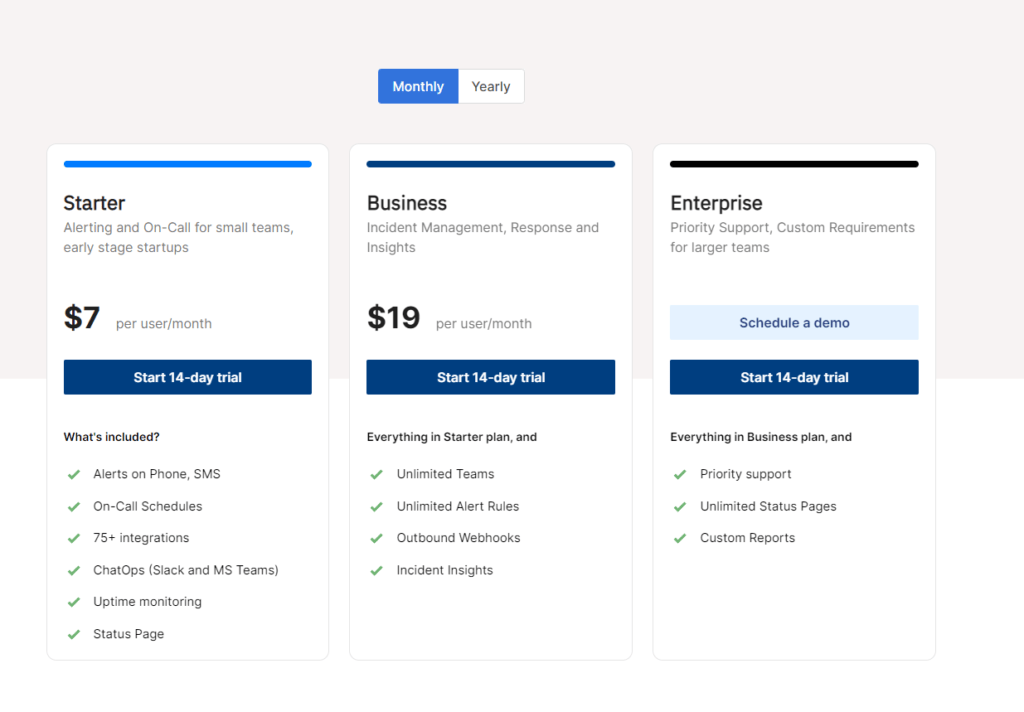Click checkmark beside Custom Reports

click(x=680, y=538)
